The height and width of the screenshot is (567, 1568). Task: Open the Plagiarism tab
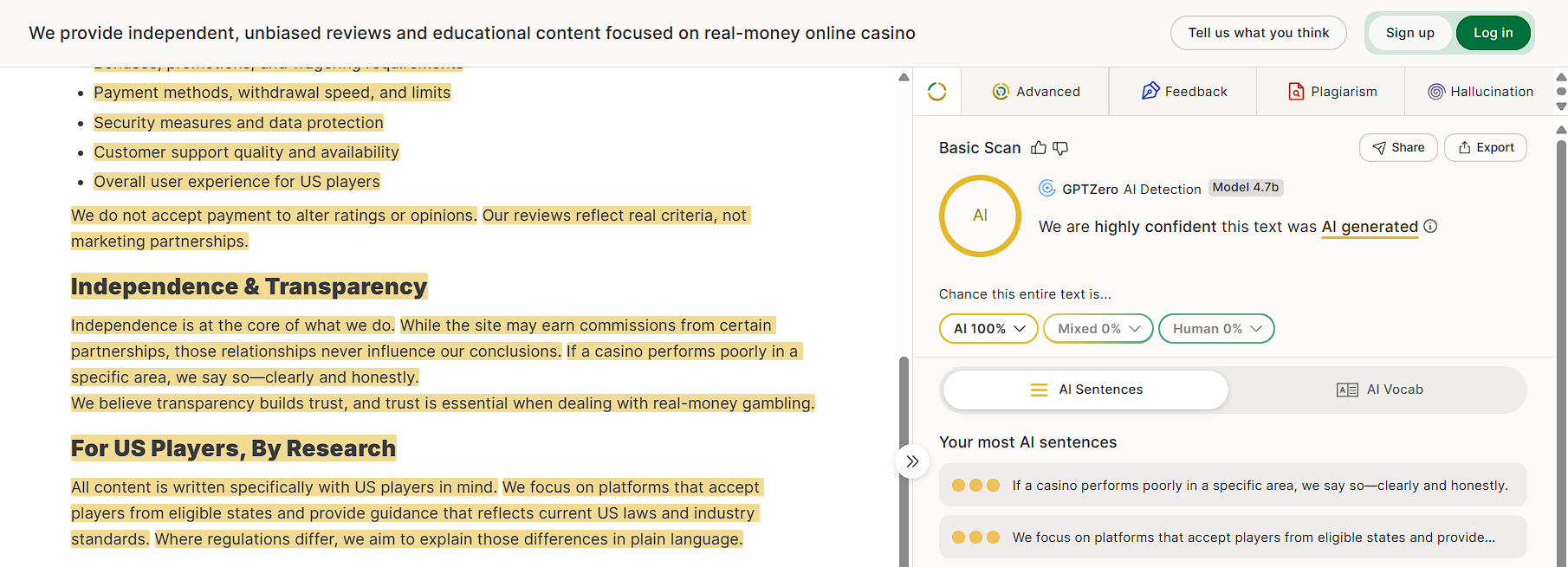pos(1332,92)
